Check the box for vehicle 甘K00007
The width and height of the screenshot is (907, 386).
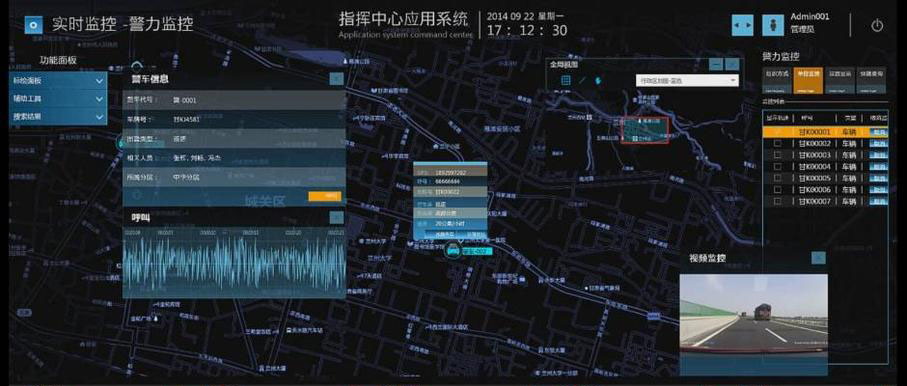[x=777, y=201]
